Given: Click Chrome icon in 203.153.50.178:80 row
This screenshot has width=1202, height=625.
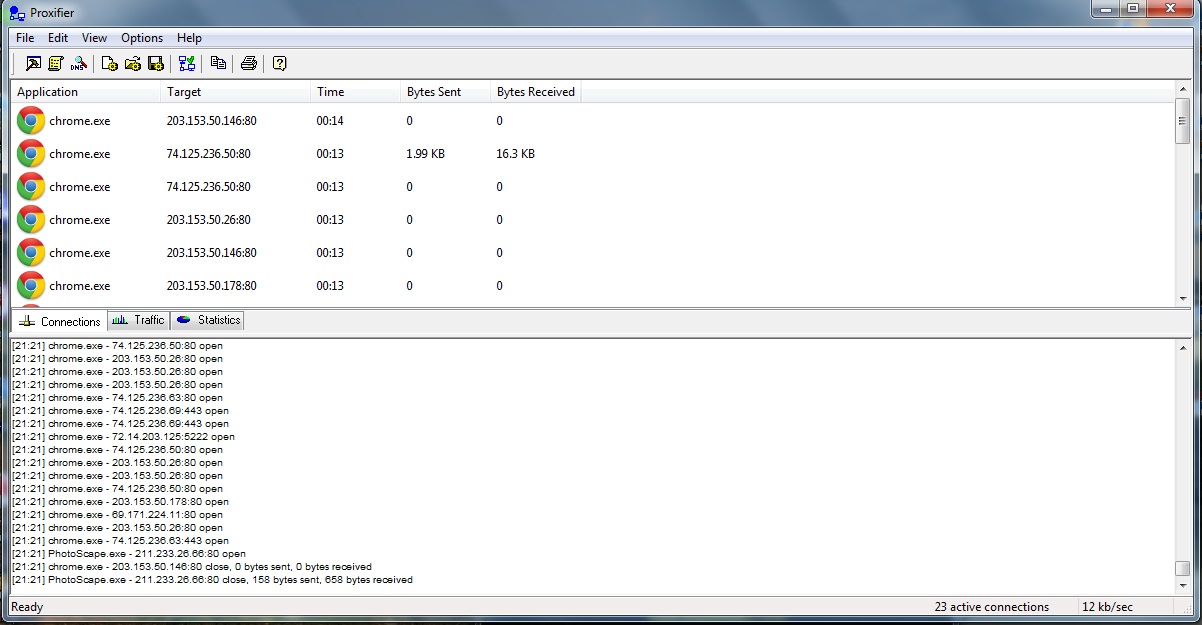Looking at the screenshot, I should pos(31,285).
